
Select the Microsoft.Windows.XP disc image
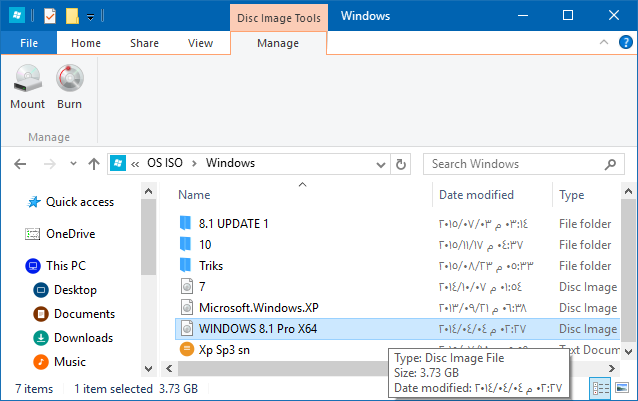(258, 308)
